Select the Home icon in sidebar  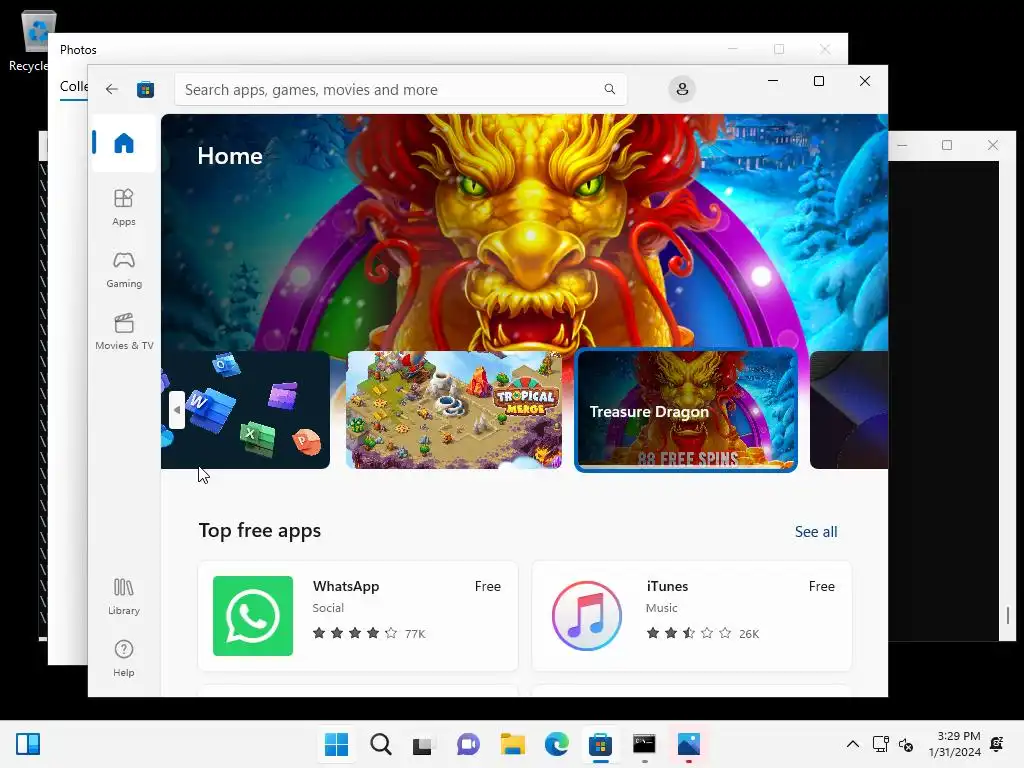coord(123,143)
